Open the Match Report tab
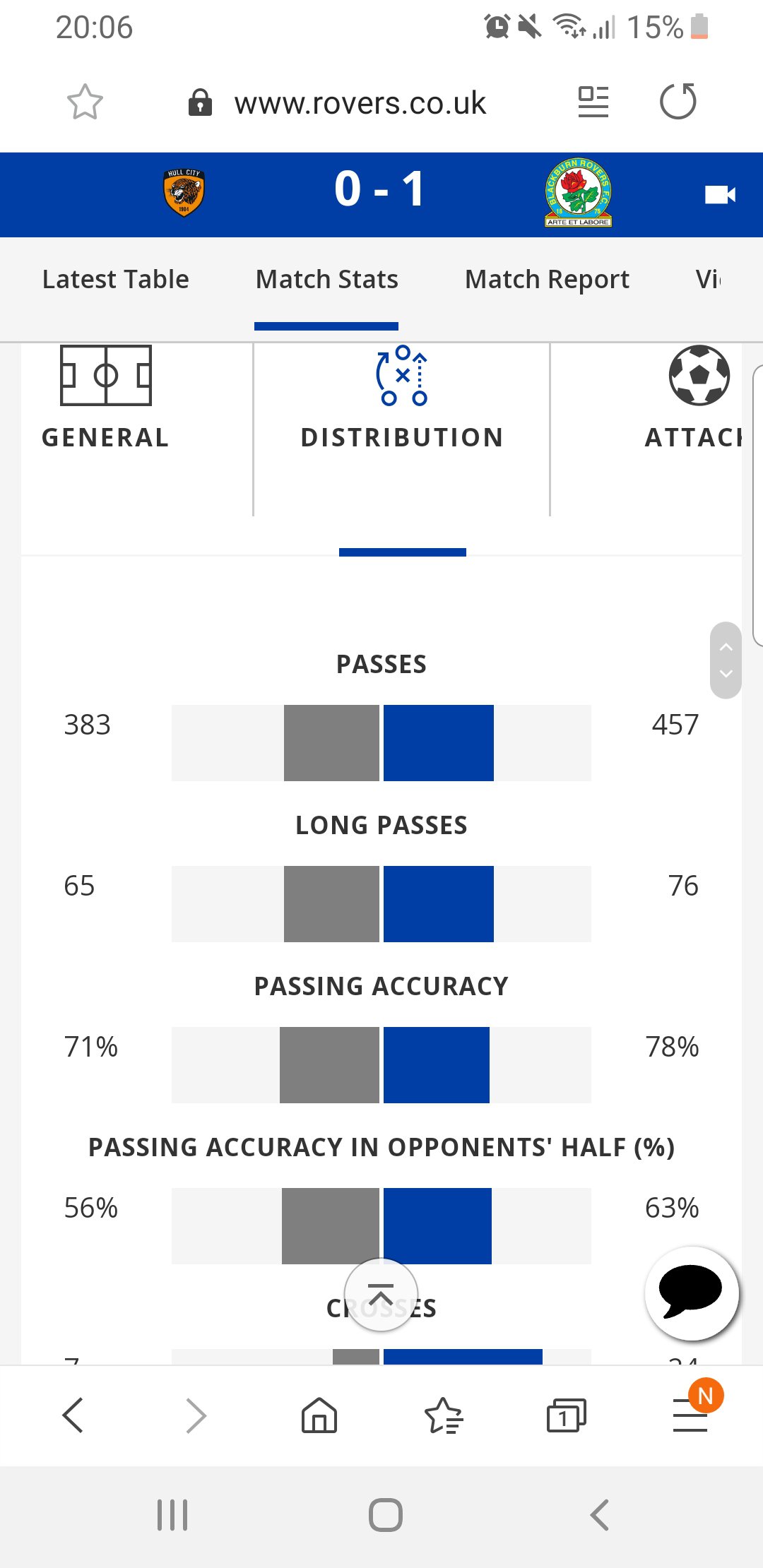The image size is (763, 1568). (547, 280)
